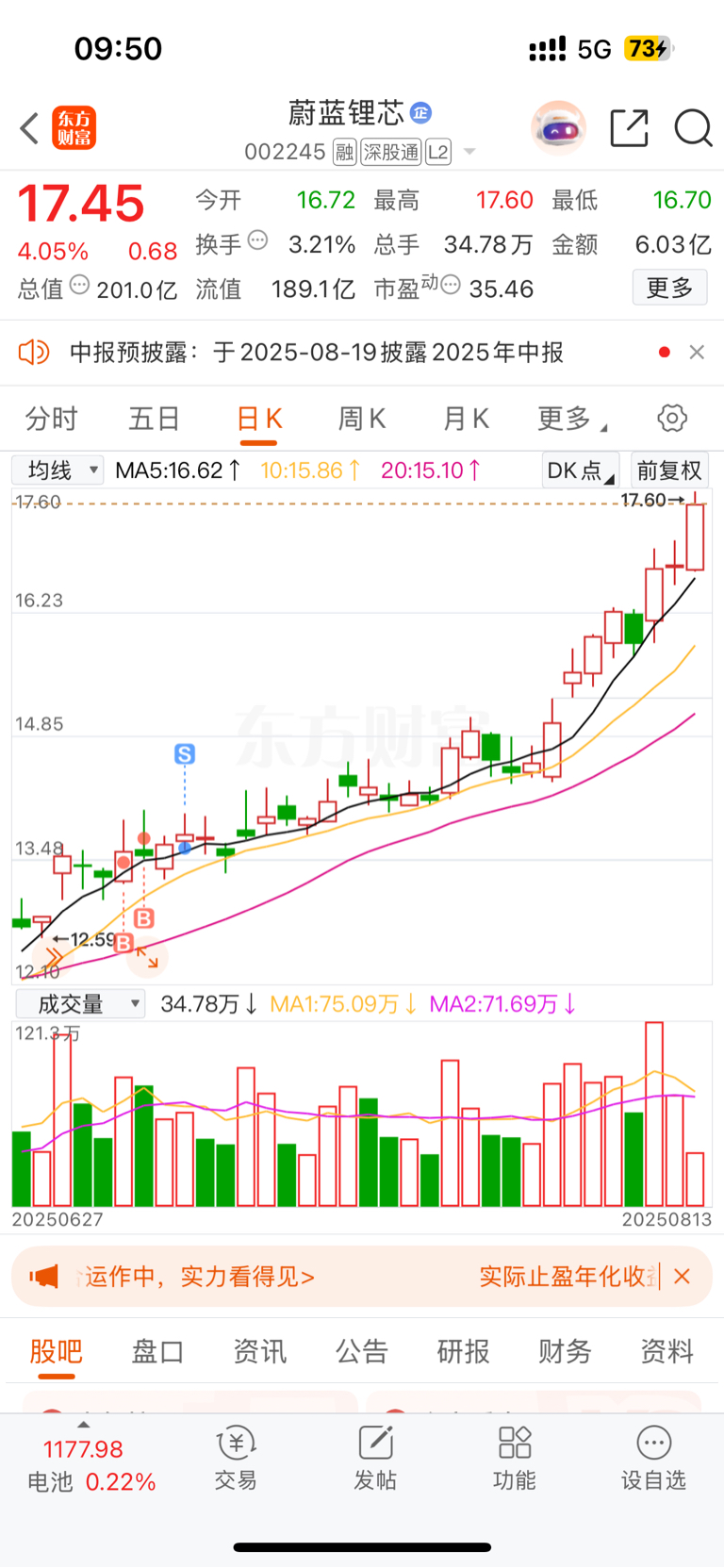Switch to the 财务 tab

pyautogui.click(x=565, y=1351)
